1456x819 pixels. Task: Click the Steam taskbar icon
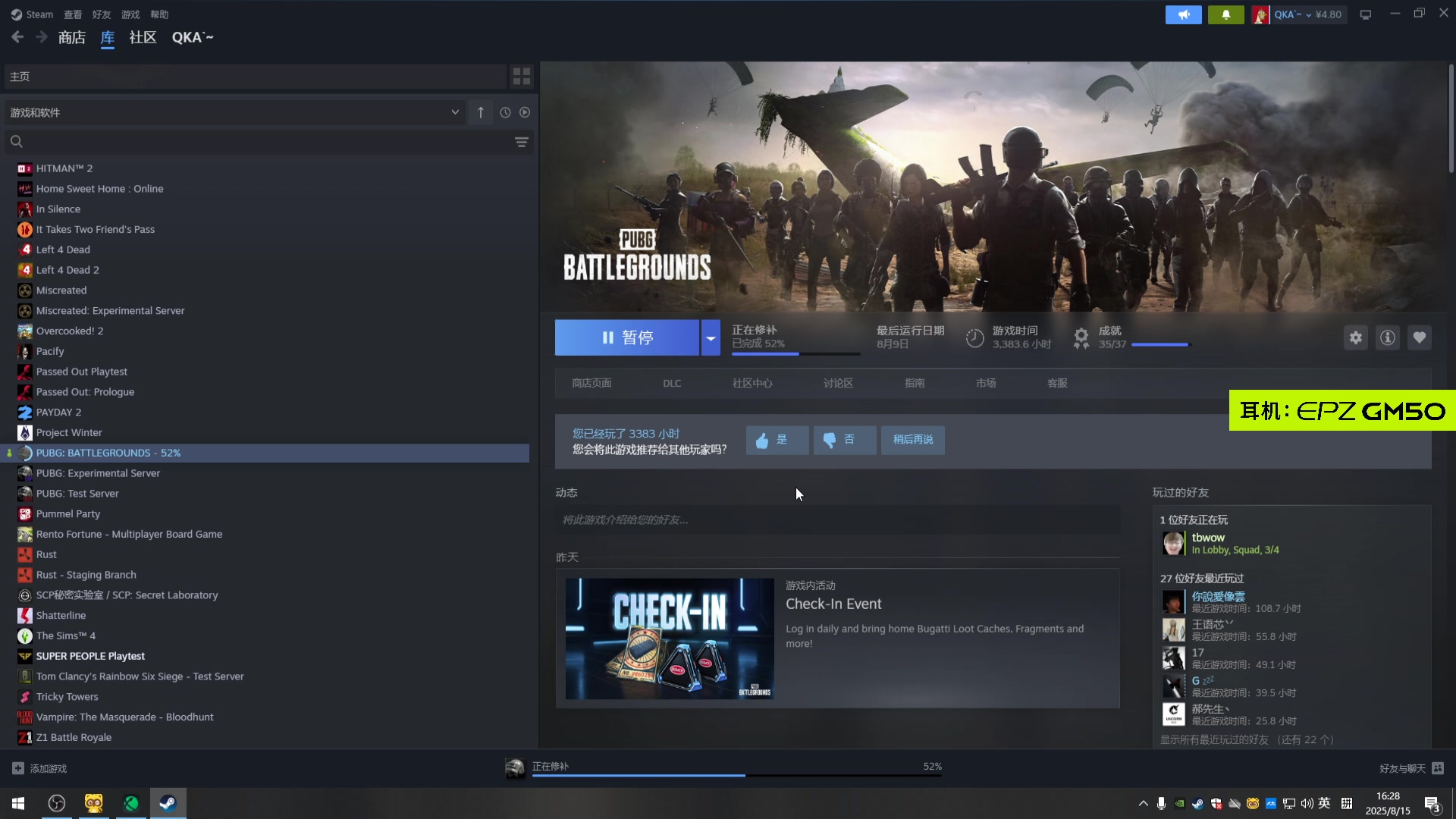tap(168, 803)
